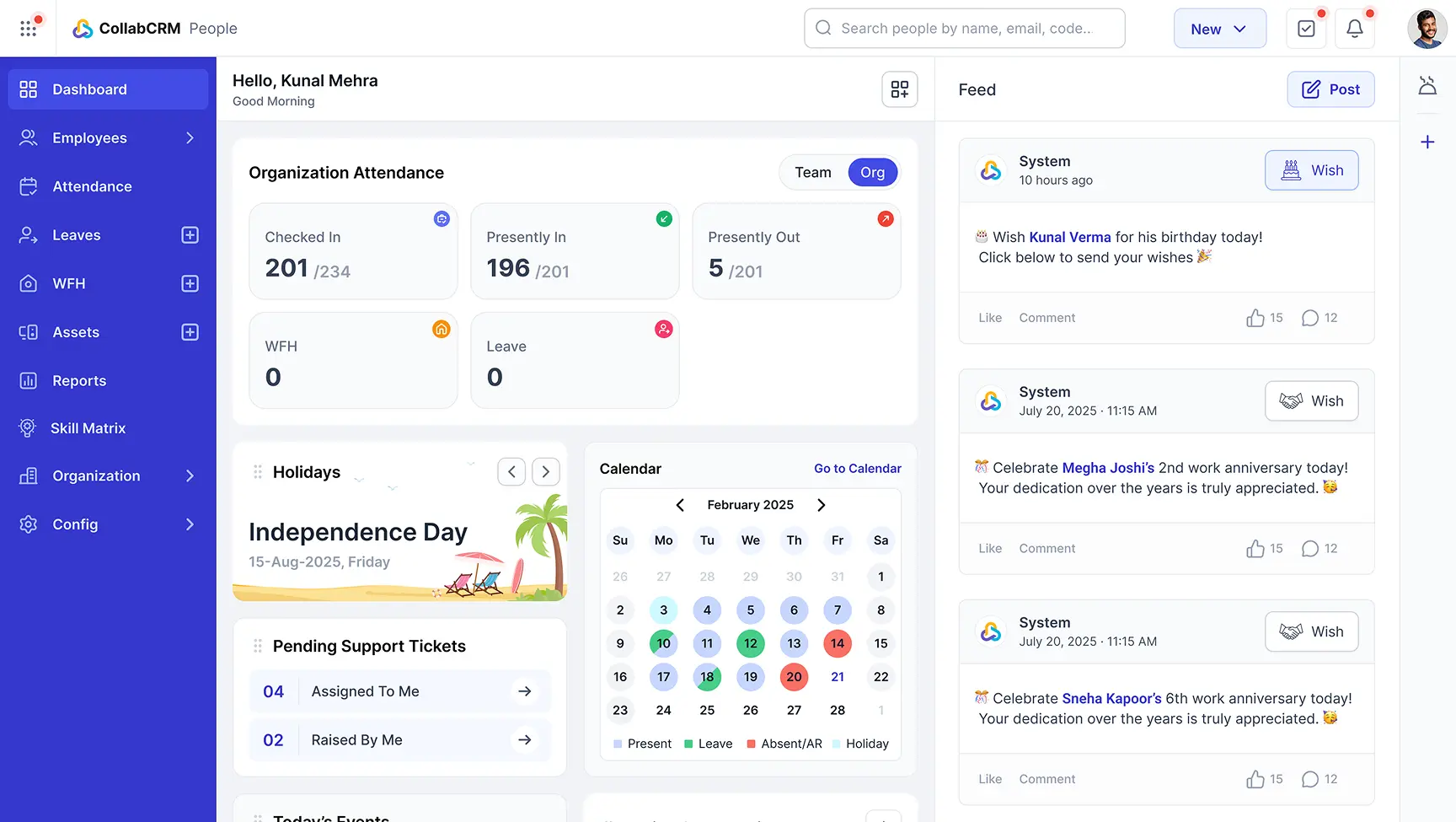Open the Dashboard menu item
The height and width of the screenshot is (822, 1456).
pos(89,89)
